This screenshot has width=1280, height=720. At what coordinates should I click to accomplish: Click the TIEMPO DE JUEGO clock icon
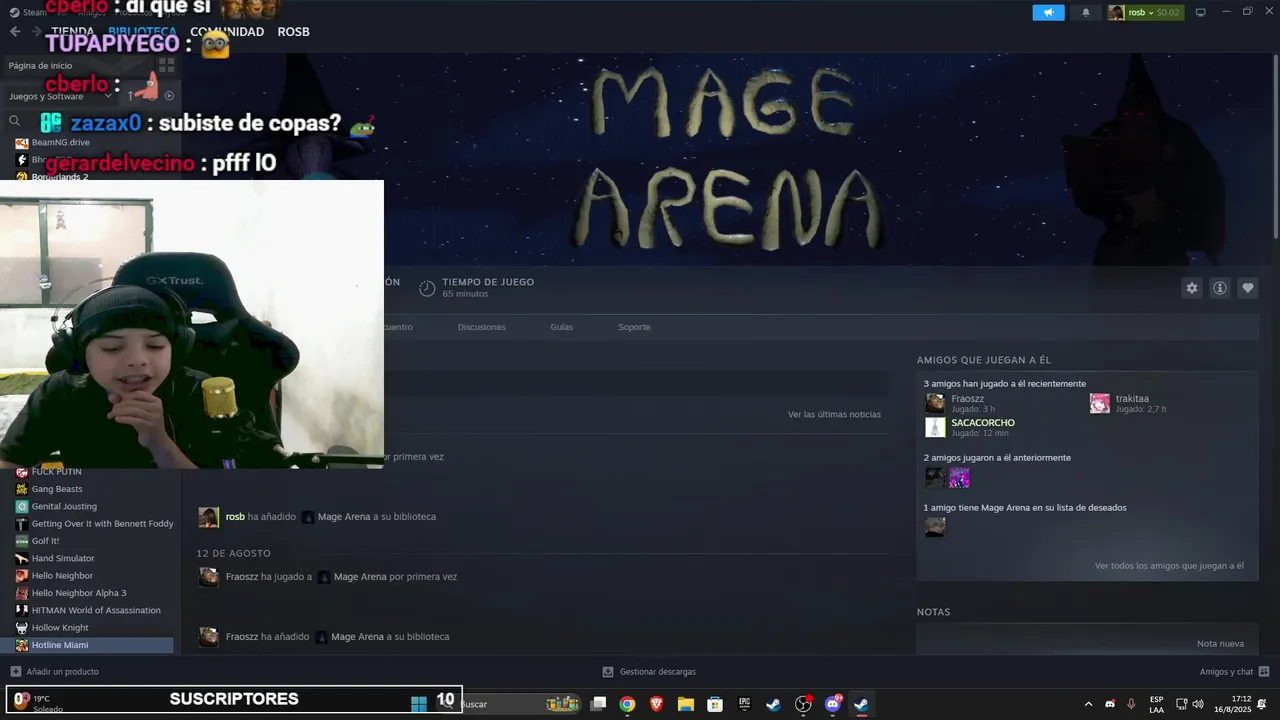point(427,288)
